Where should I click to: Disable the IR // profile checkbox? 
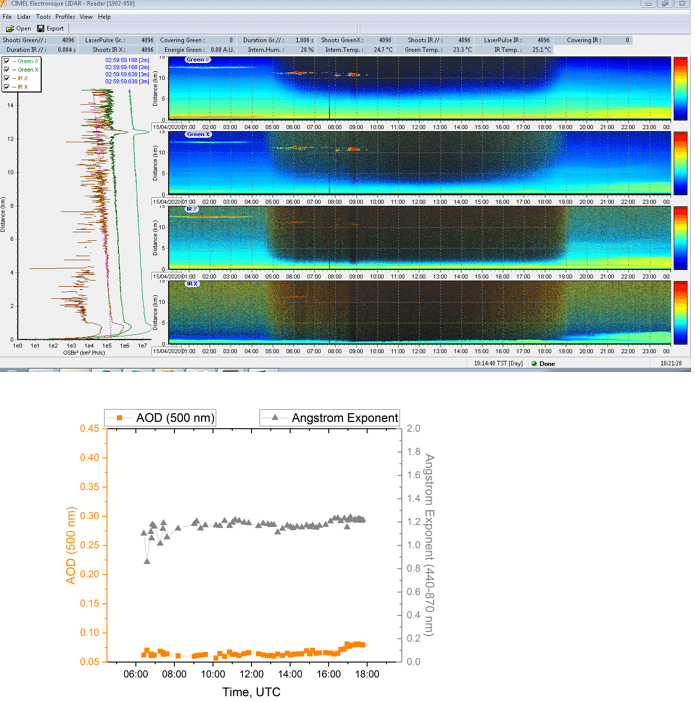tap(8, 77)
